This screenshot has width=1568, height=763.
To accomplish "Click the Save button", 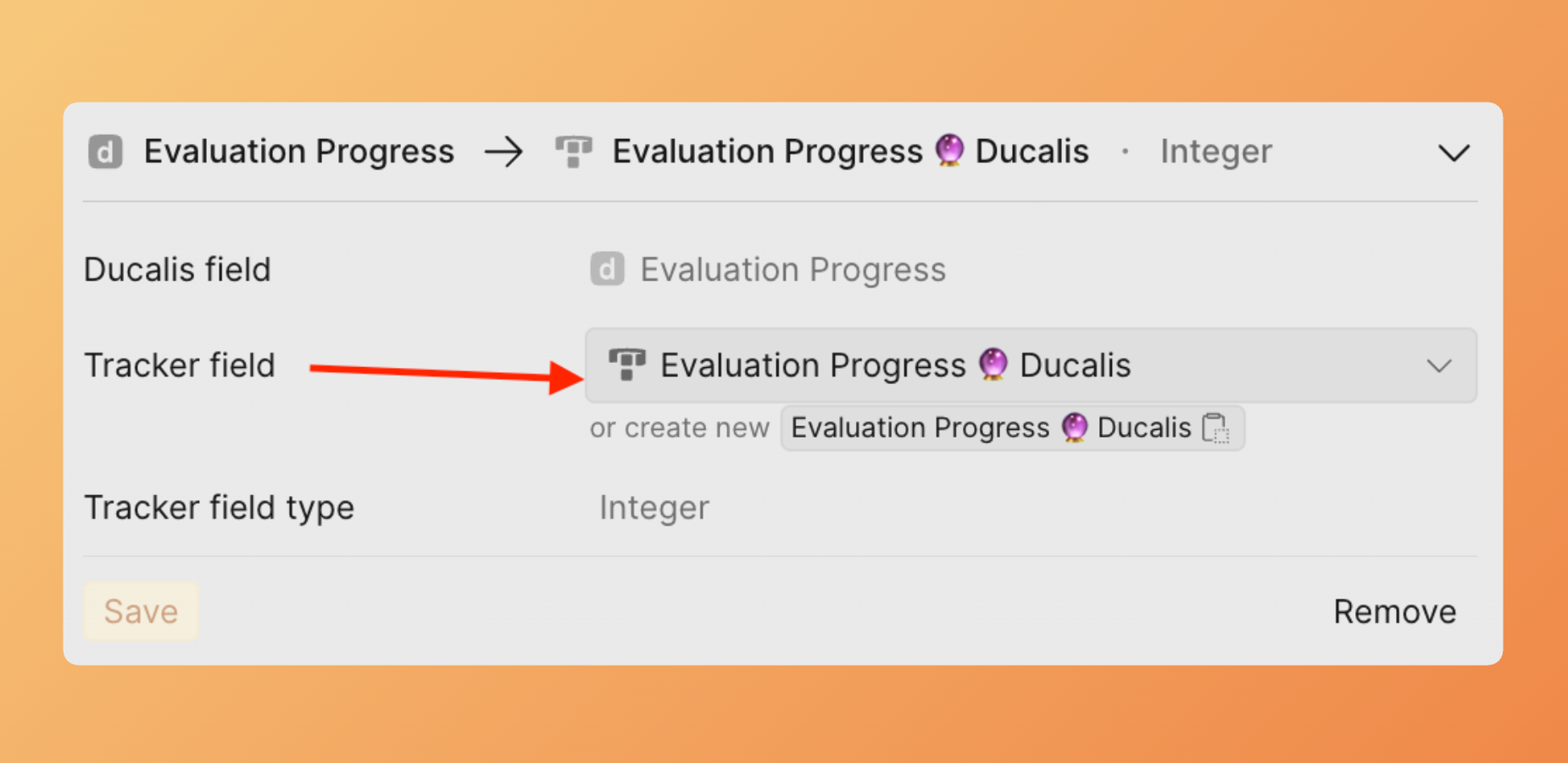I will [141, 611].
